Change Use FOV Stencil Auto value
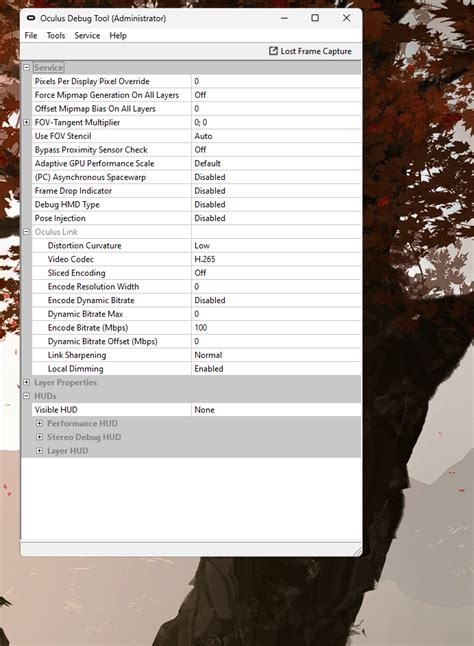The height and width of the screenshot is (646, 474). tap(276, 136)
